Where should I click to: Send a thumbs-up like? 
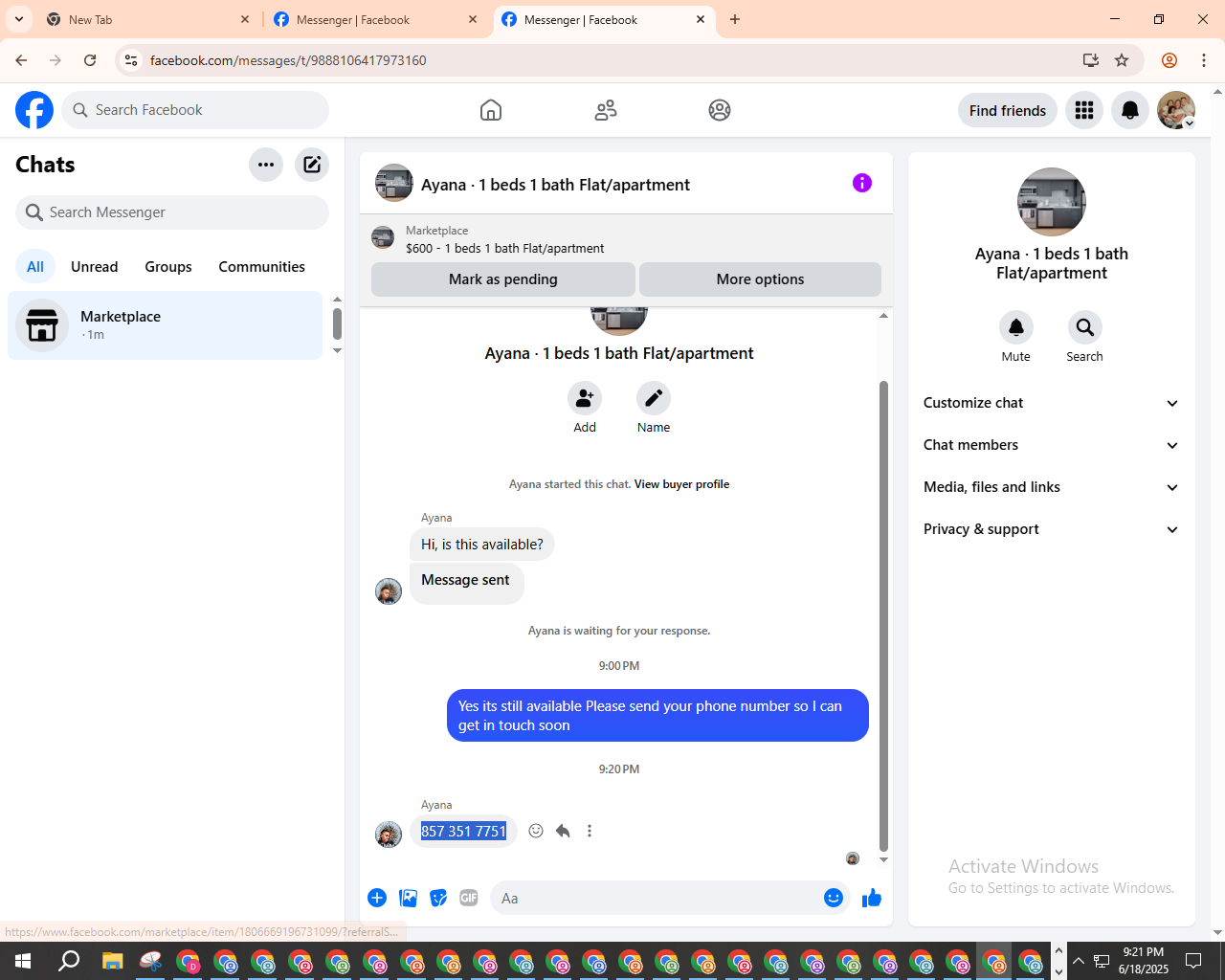point(872,898)
